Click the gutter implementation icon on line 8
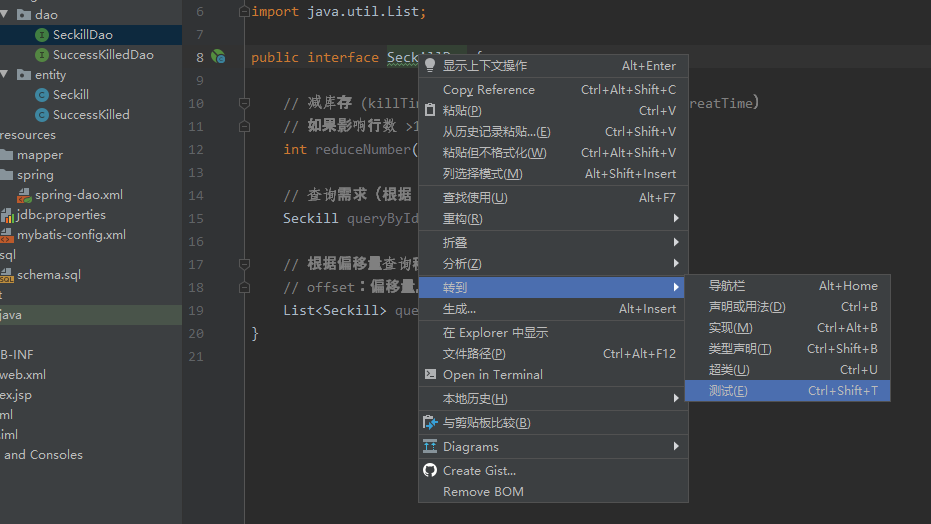This screenshot has width=931, height=524. [x=218, y=57]
